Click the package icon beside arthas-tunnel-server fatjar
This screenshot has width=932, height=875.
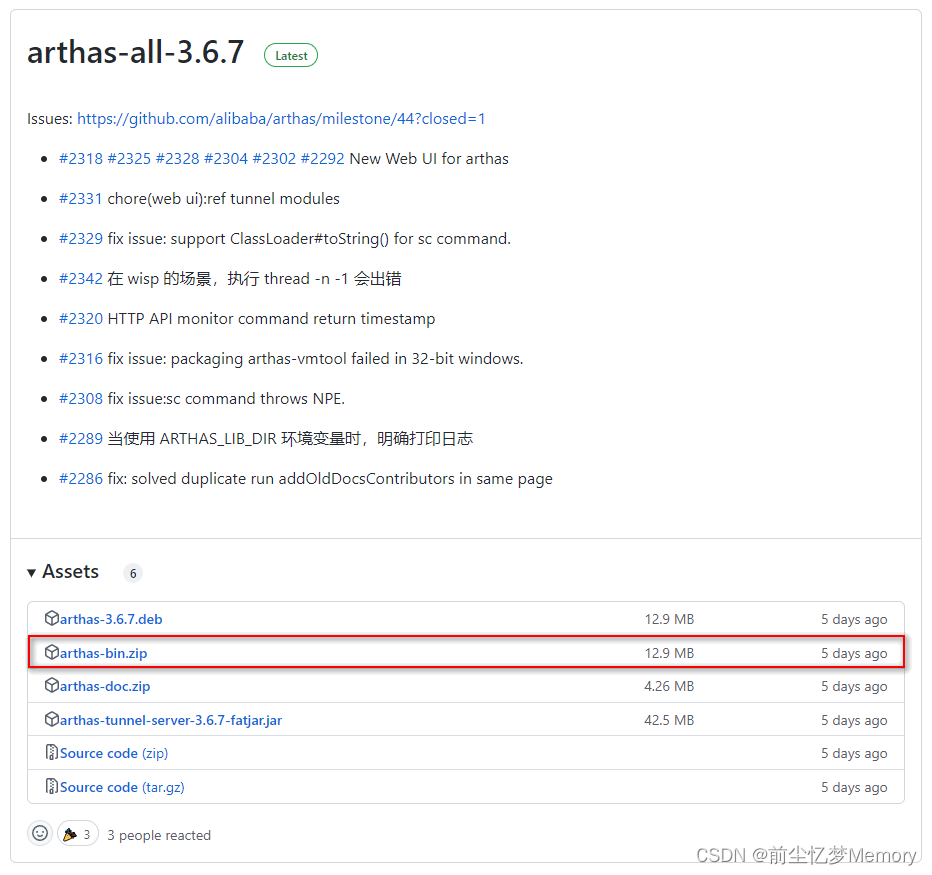[x=52, y=719]
